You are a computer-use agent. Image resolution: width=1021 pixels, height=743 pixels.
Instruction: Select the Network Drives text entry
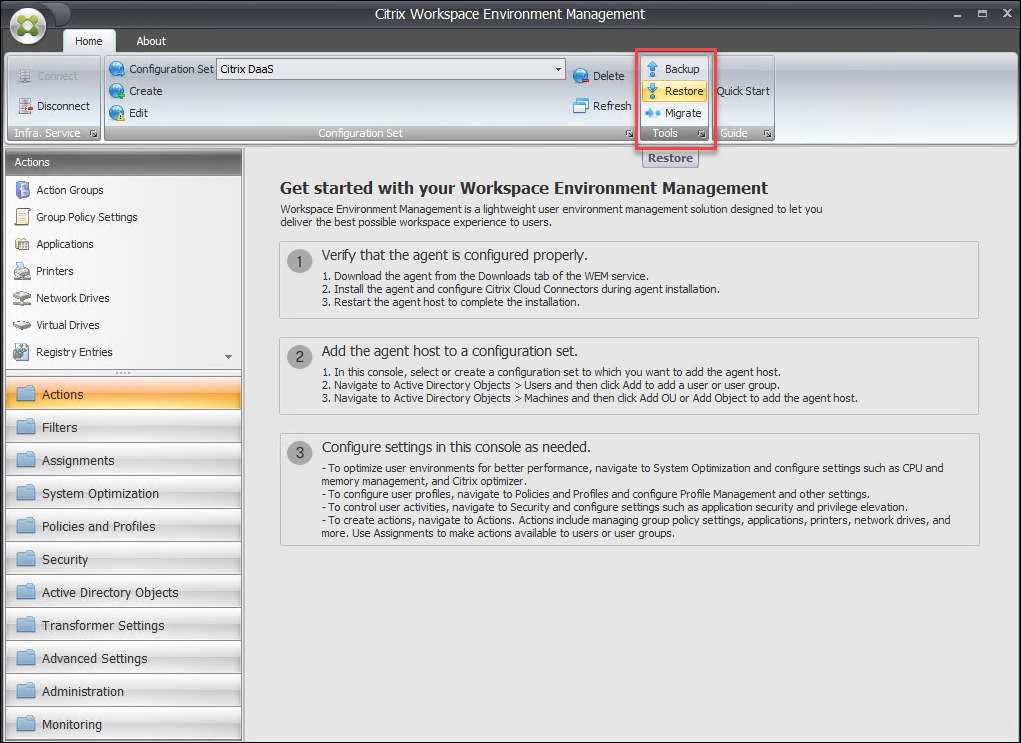point(73,298)
